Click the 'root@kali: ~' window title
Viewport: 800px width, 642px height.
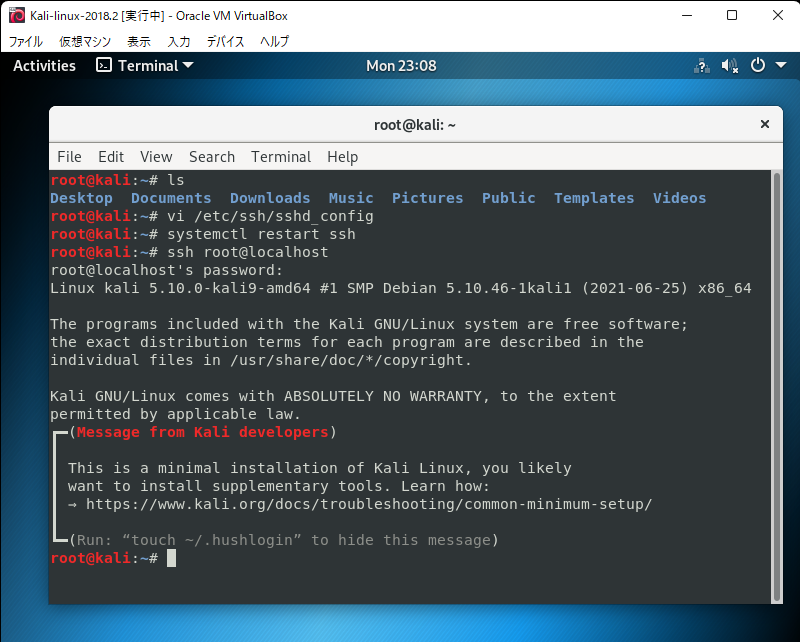point(415,125)
